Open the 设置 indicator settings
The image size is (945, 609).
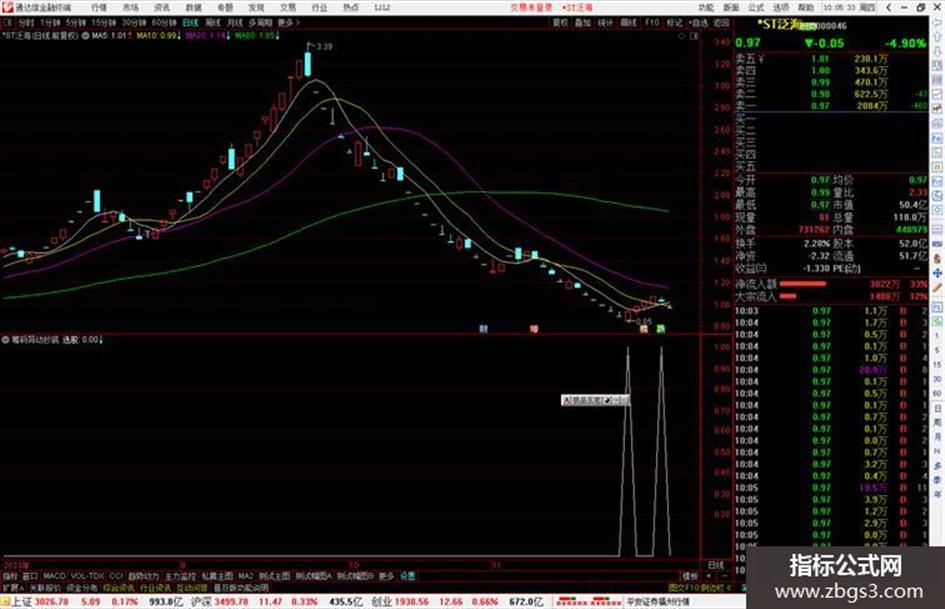pyautogui.click(x=407, y=576)
